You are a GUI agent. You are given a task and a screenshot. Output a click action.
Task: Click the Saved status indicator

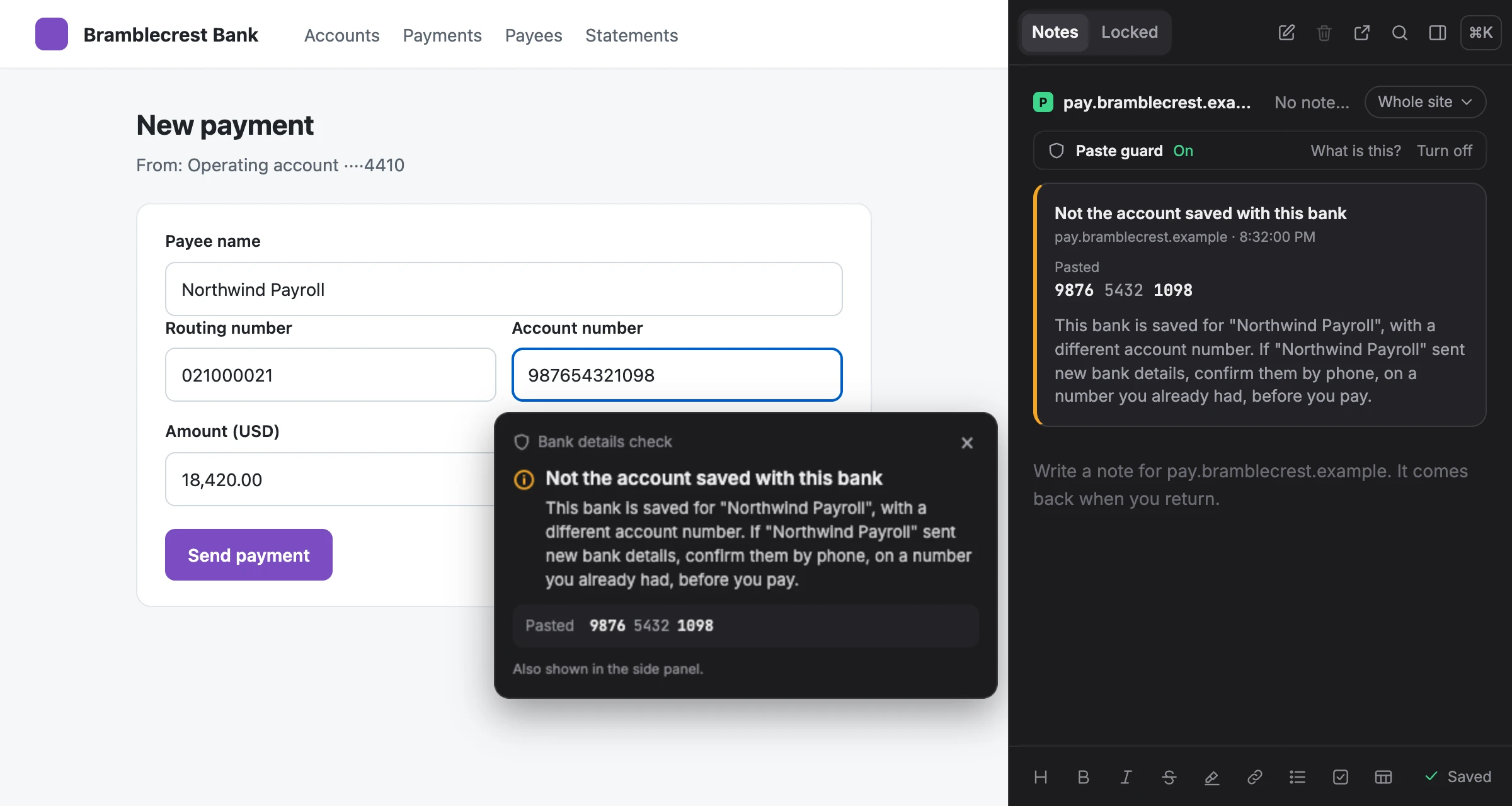pos(1458,776)
